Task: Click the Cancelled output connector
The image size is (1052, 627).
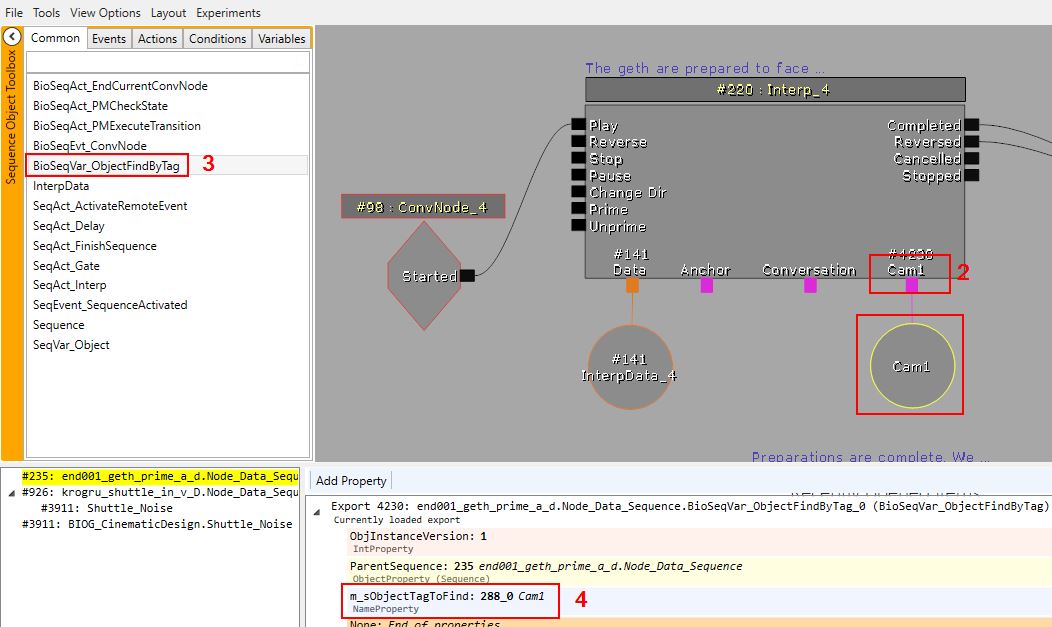Action: point(971,158)
